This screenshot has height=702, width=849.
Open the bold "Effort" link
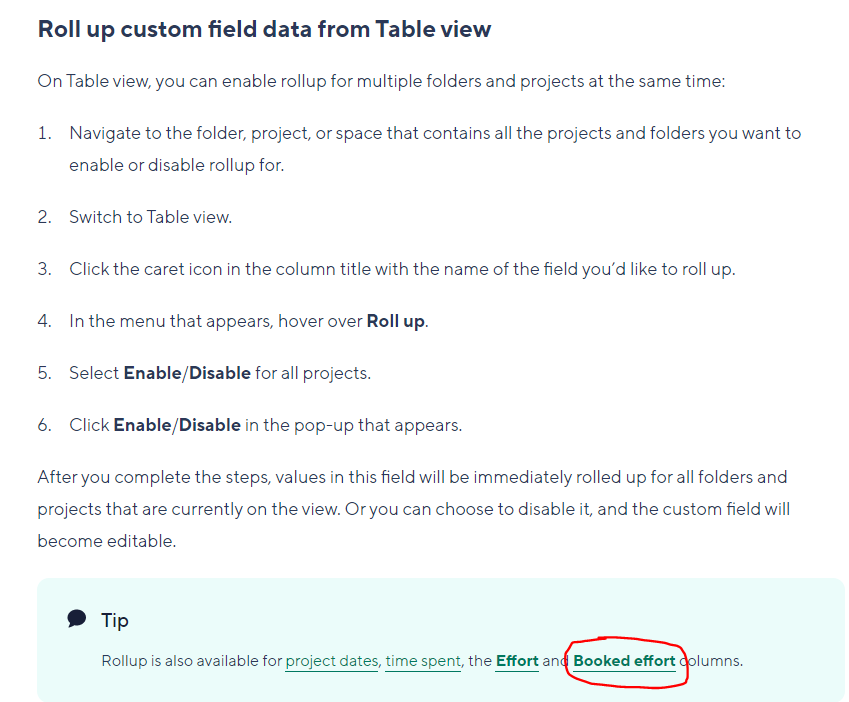click(x=517, y=661)
